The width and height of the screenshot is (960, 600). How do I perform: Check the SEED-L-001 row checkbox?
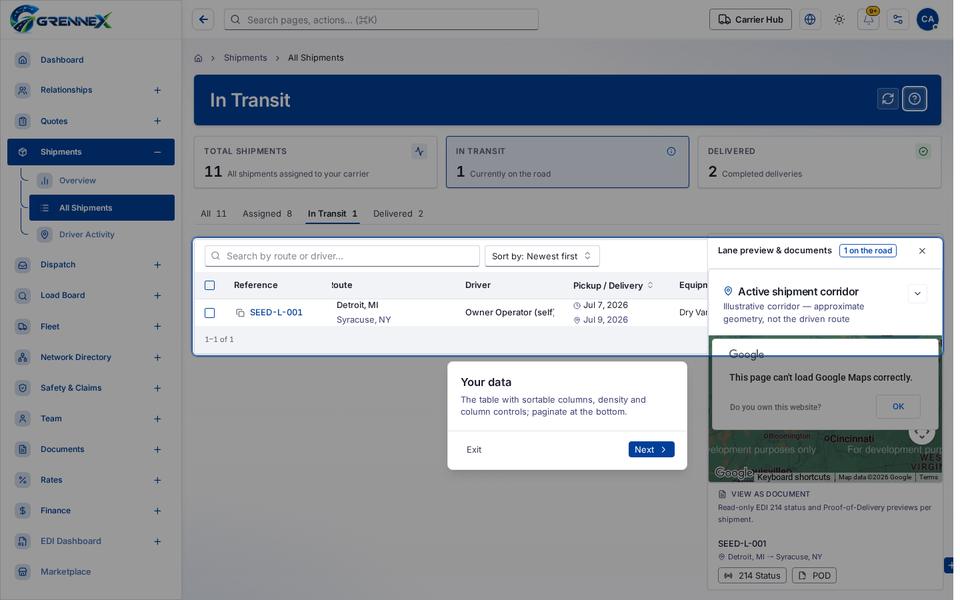coord(209,313)
